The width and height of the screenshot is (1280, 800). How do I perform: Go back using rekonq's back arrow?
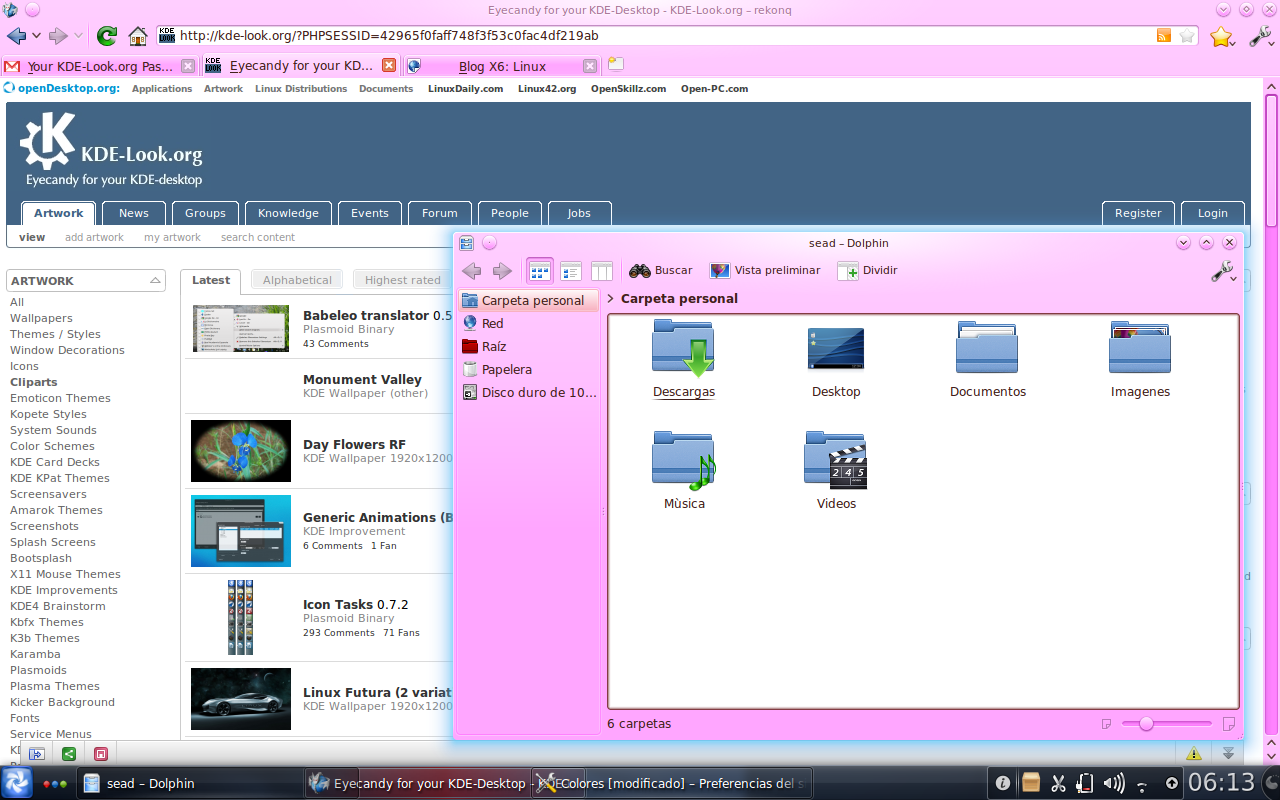(16, 36)
